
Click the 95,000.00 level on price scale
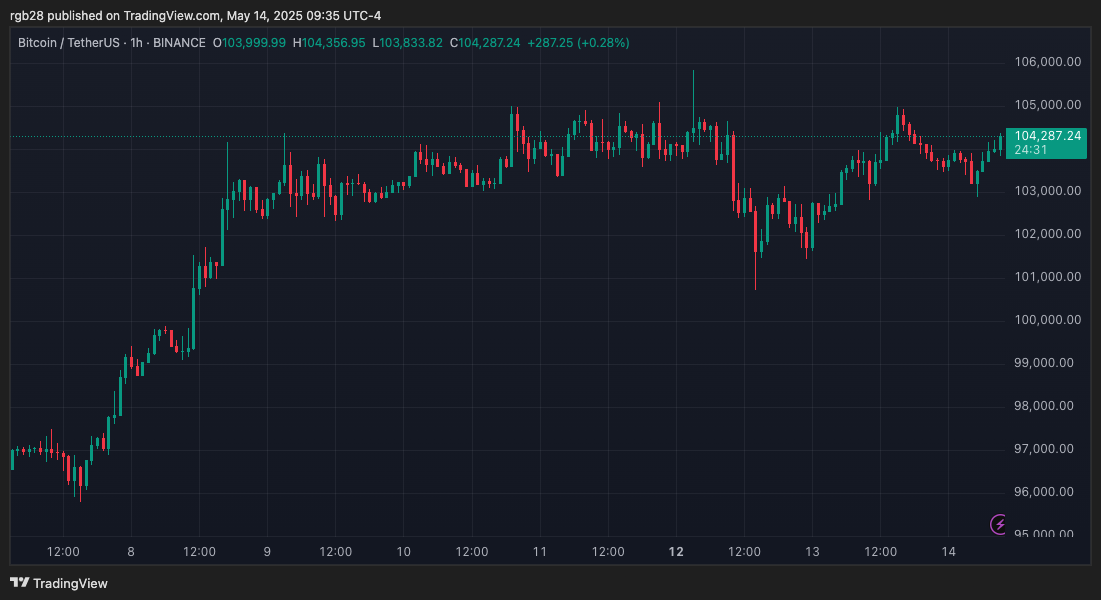1044,531
